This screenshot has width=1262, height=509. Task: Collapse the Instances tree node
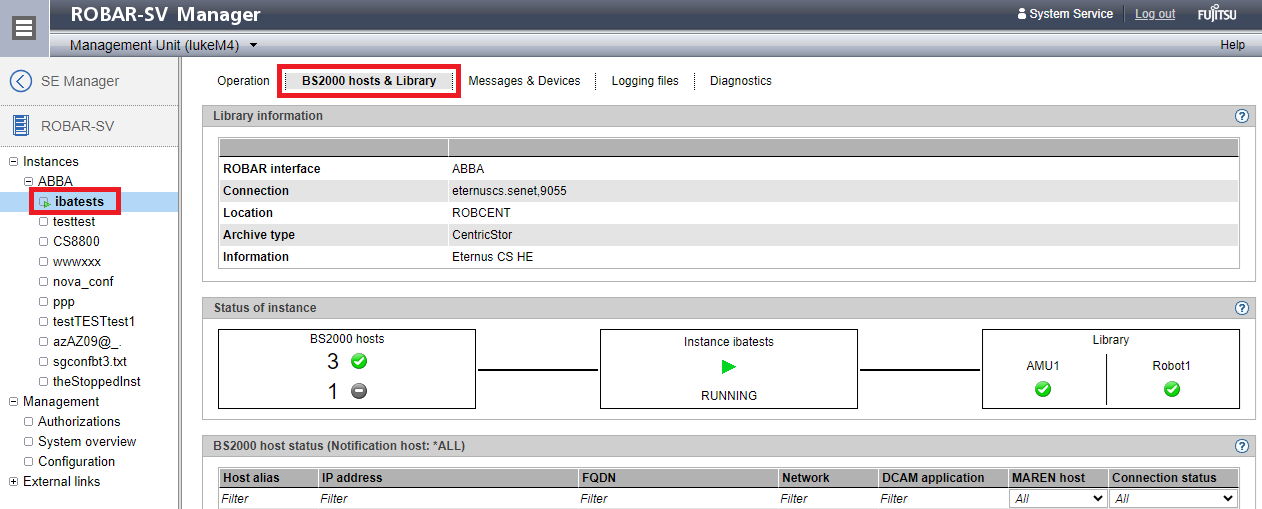click(13, 162)
